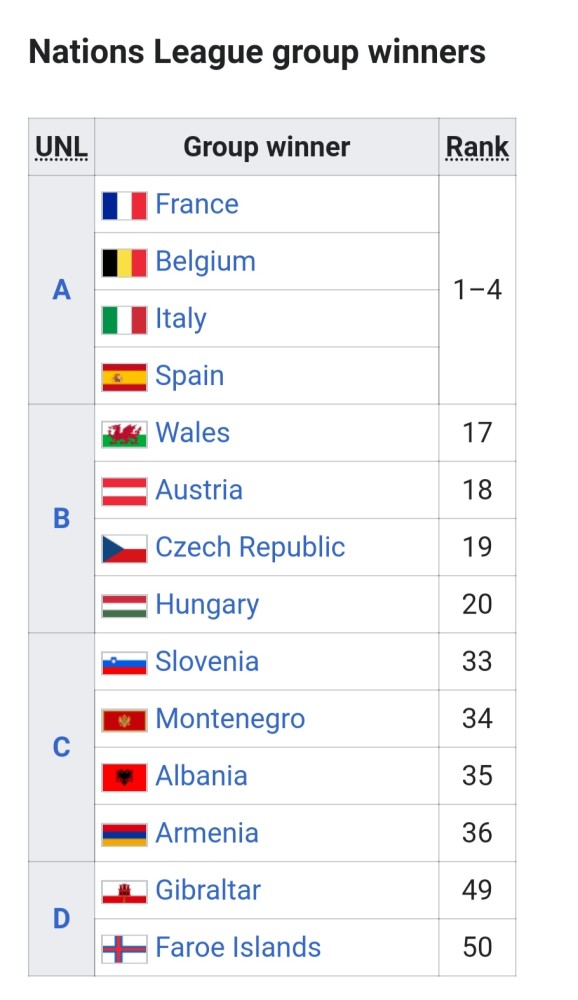Click the Czech Republic flag icon

pyautogui.click(x=124, y=548)
